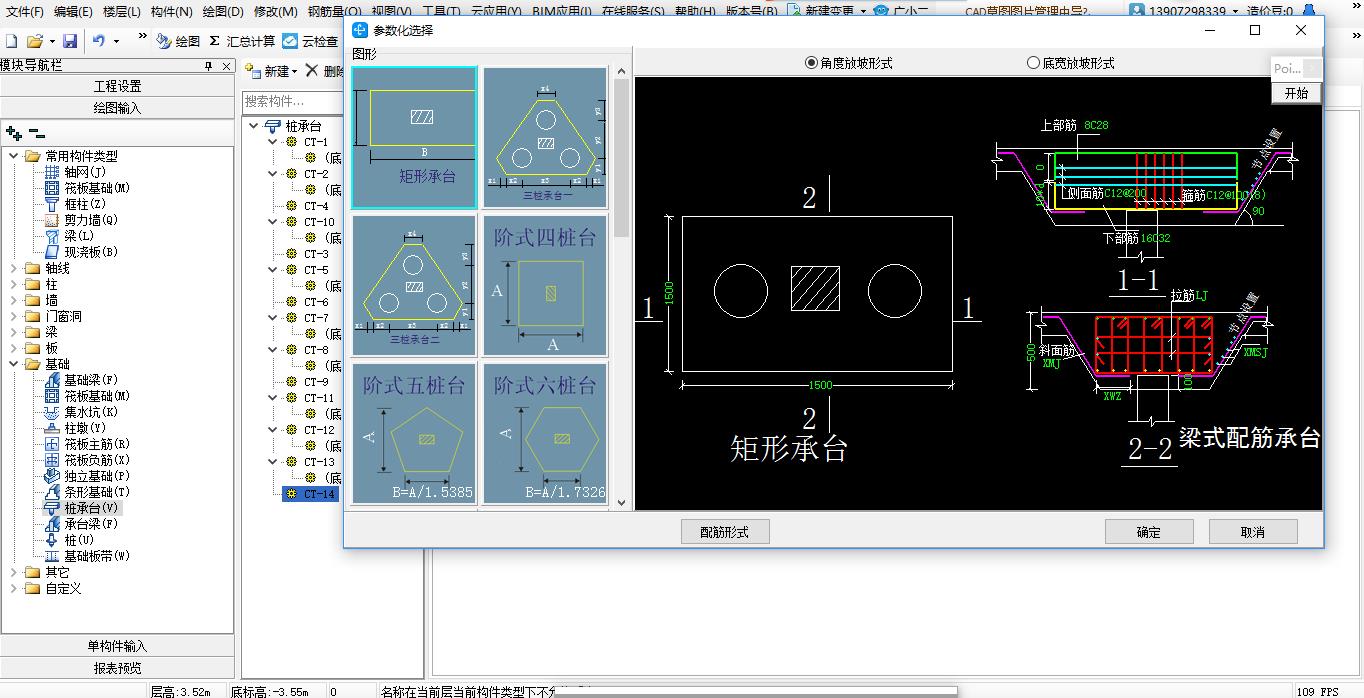Expand the 其它 folder
The image size is (1364, 698).
click(13, 572)
